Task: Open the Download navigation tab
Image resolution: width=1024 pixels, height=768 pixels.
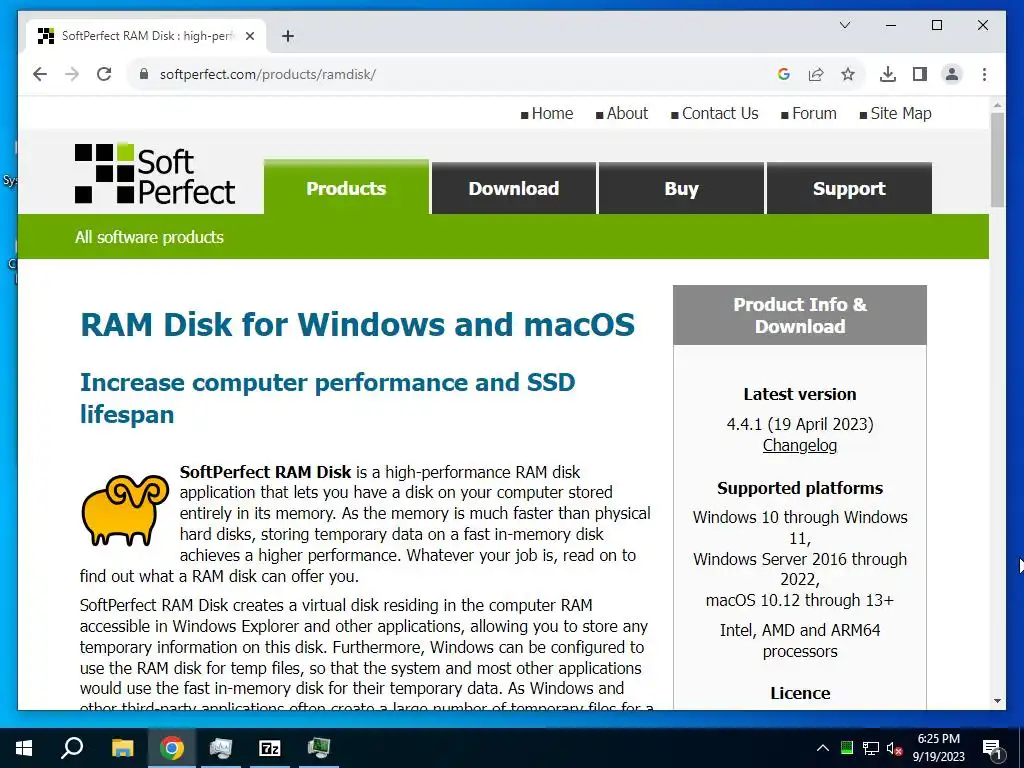Action: click(514, 188)
